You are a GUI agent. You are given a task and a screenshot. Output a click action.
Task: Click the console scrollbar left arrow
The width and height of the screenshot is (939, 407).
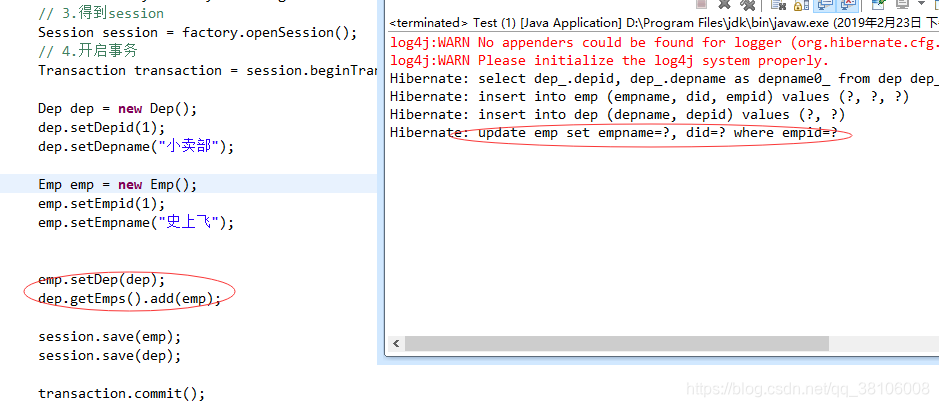(x=395, y=344)
